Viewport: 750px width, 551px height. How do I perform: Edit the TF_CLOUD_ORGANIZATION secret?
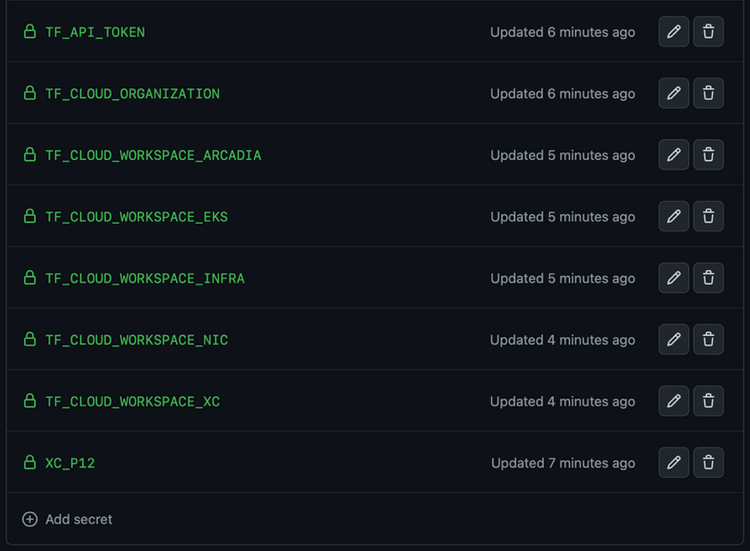click(x=673, y=94)
